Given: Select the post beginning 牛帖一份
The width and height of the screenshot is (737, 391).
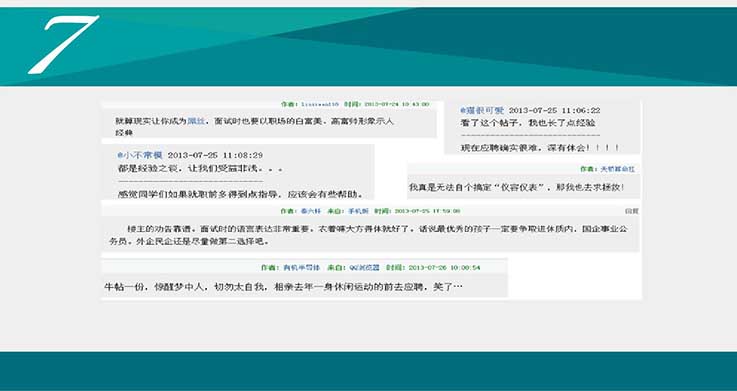Looking at the screenshot, I should [283, 286].
